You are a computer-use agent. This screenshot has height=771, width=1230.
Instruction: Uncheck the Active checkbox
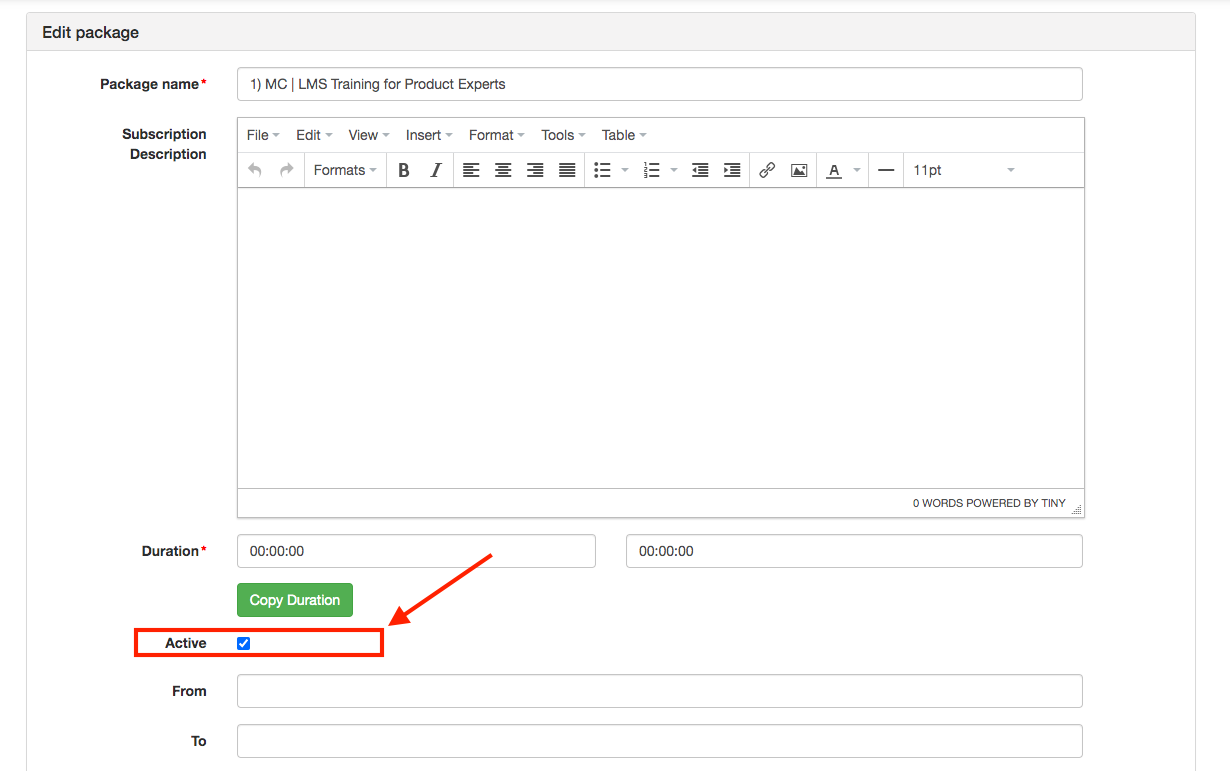coord(243,643)
